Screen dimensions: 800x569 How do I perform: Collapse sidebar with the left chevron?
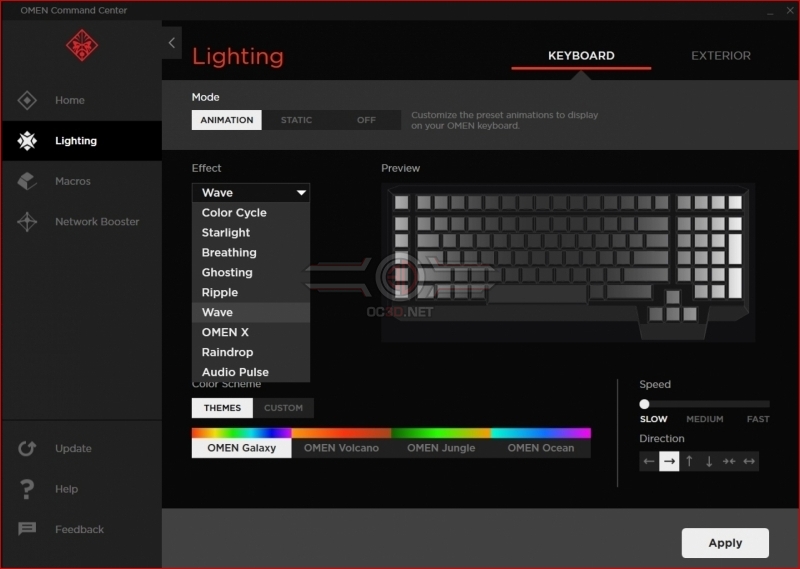(172, 43)
